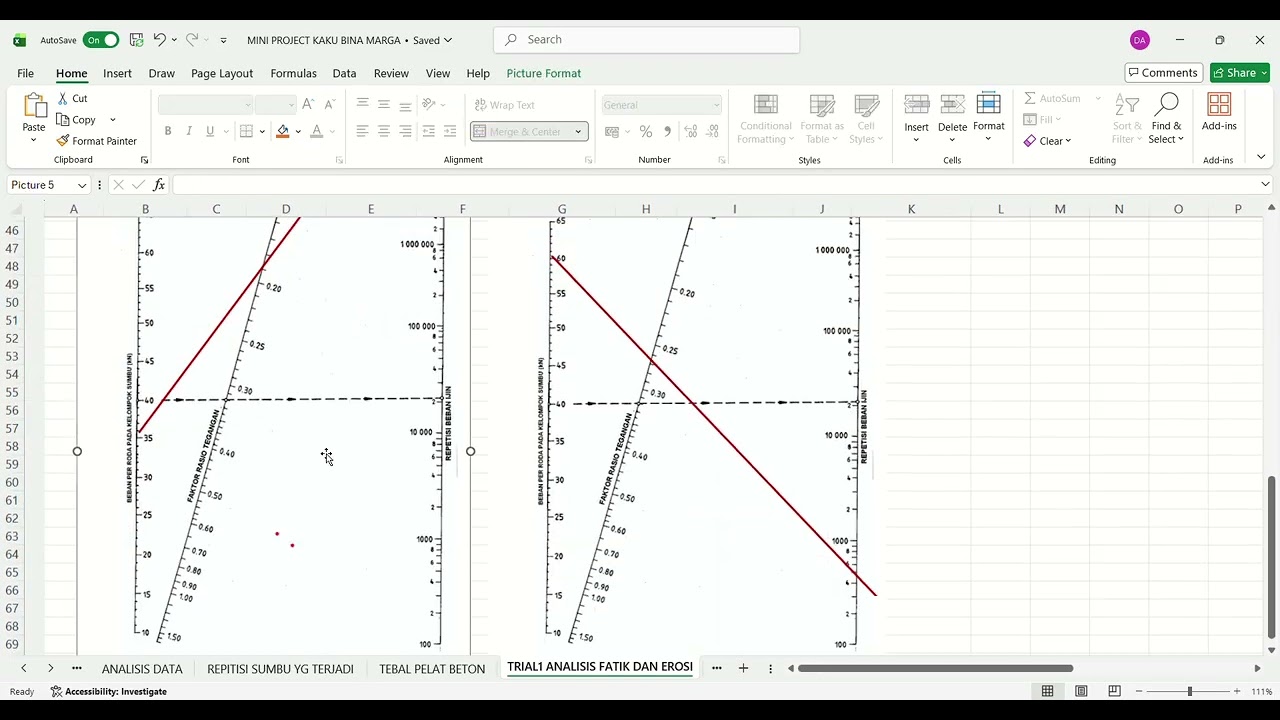This screenshot has width=1280, height=720.
Task: Click the Save icon in title bar
Action: (136, 40)
